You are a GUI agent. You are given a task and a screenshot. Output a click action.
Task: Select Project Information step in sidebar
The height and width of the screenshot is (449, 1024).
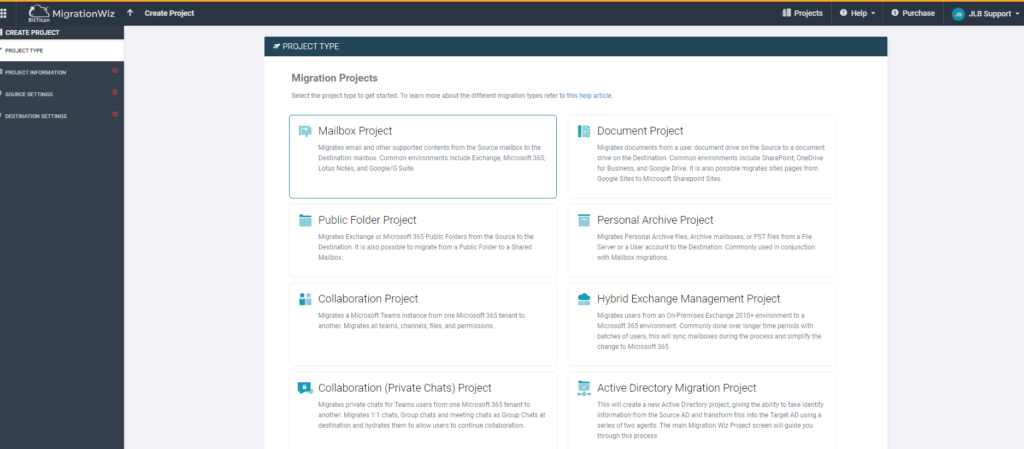[x=36, y=72]
